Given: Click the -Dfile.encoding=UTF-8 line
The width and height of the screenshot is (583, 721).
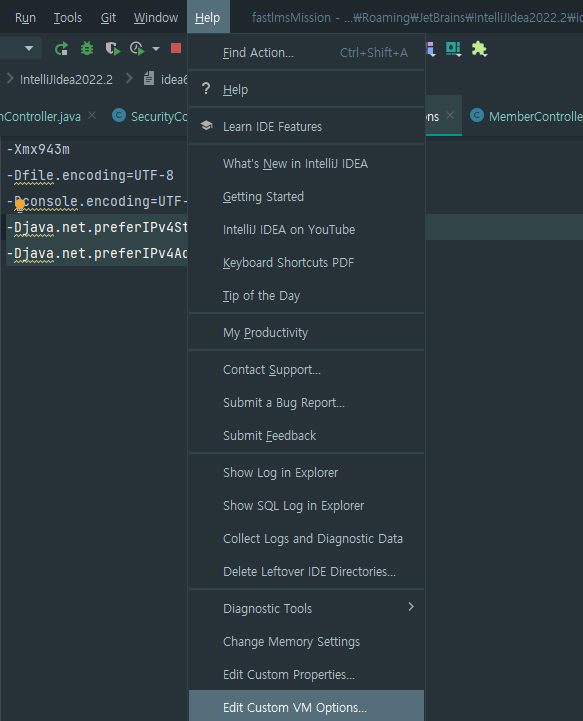Looking at the screenshot, I should (90, 175).
